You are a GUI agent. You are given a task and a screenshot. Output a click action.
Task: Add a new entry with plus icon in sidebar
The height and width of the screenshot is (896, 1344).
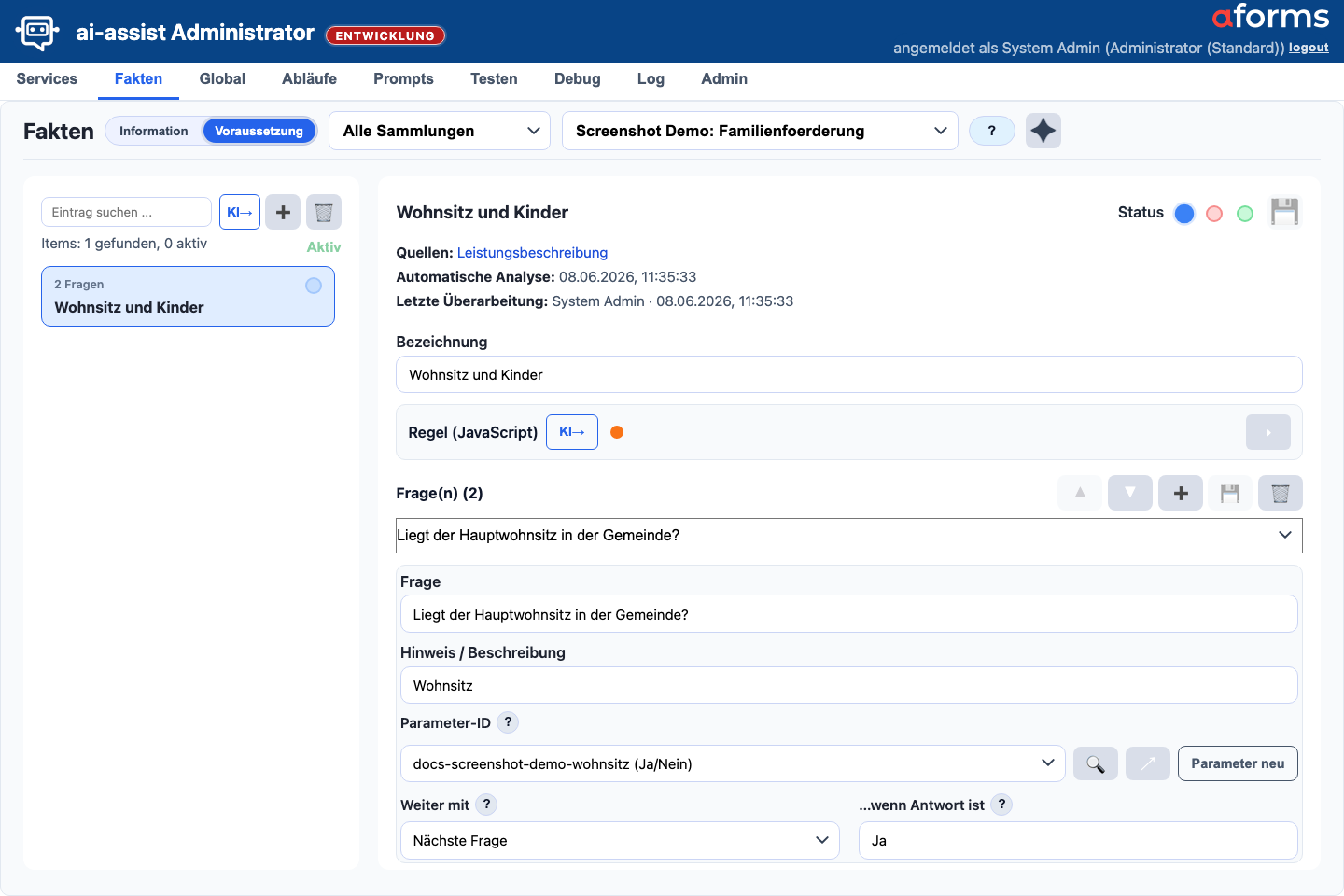(283, 212)
